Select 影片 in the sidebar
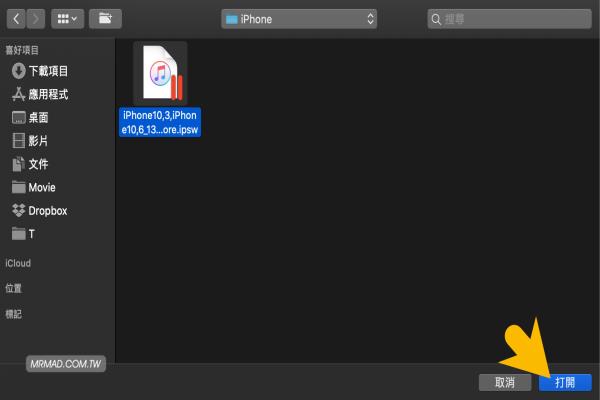The height and width of the screenshot is (400, 600). [38, 141]
